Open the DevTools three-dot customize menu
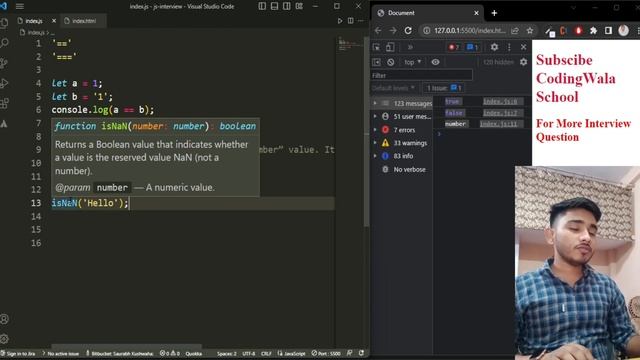 pyautogui.click(x=509, y=47)
